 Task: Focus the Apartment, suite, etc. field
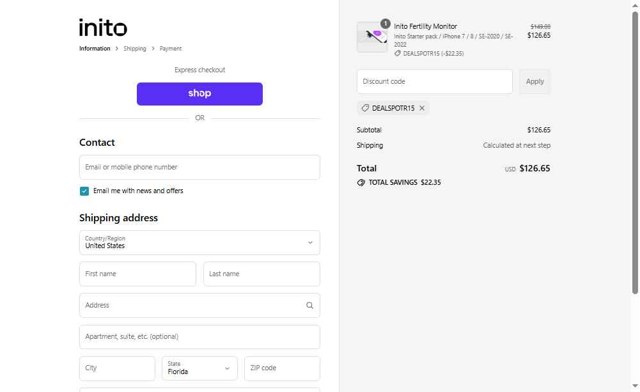(200, 337)
